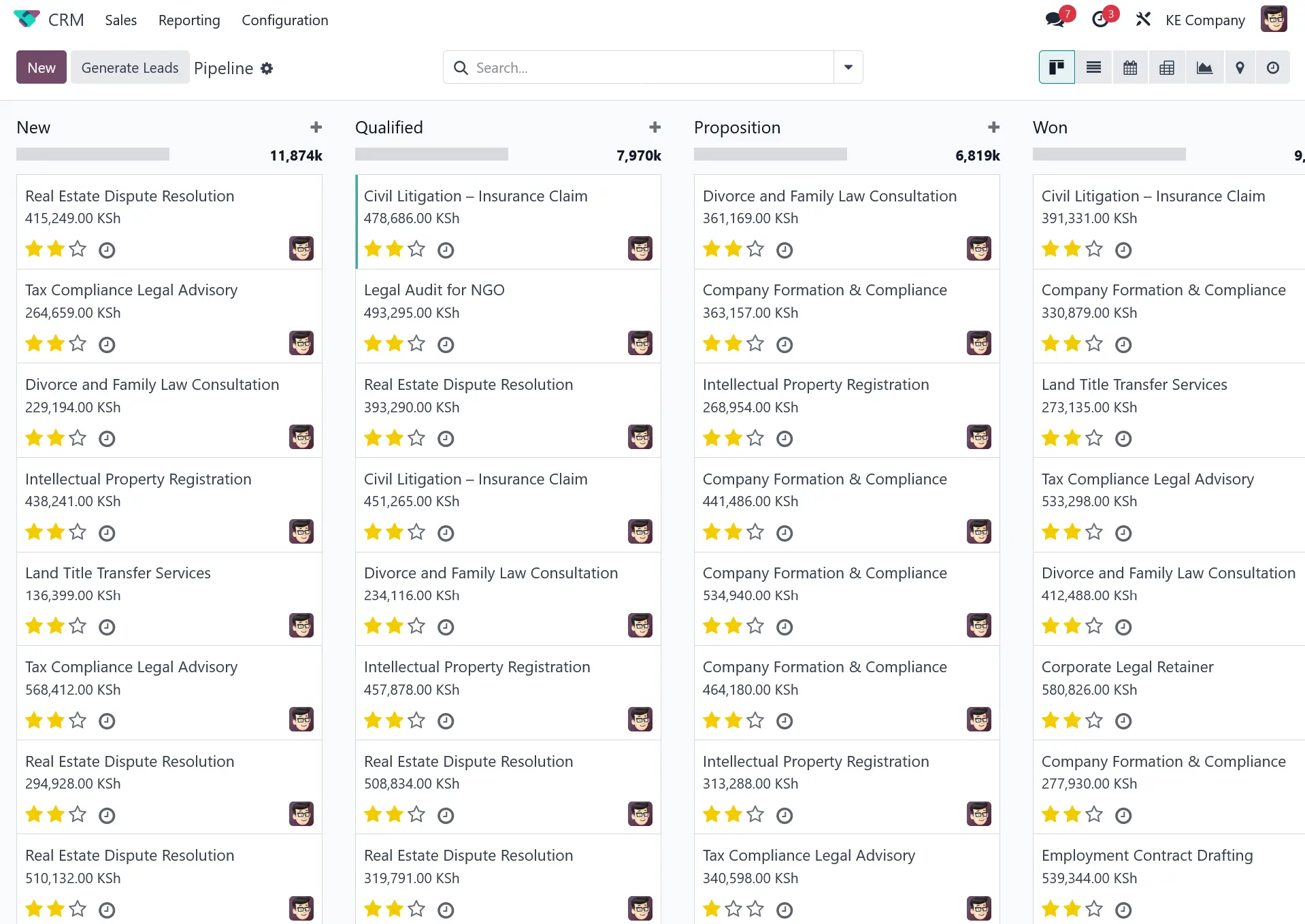Viewport: 1305px width, 924px height.
Task: Set first priority star on Legal Audit for NGO
Action: (373, 344)
